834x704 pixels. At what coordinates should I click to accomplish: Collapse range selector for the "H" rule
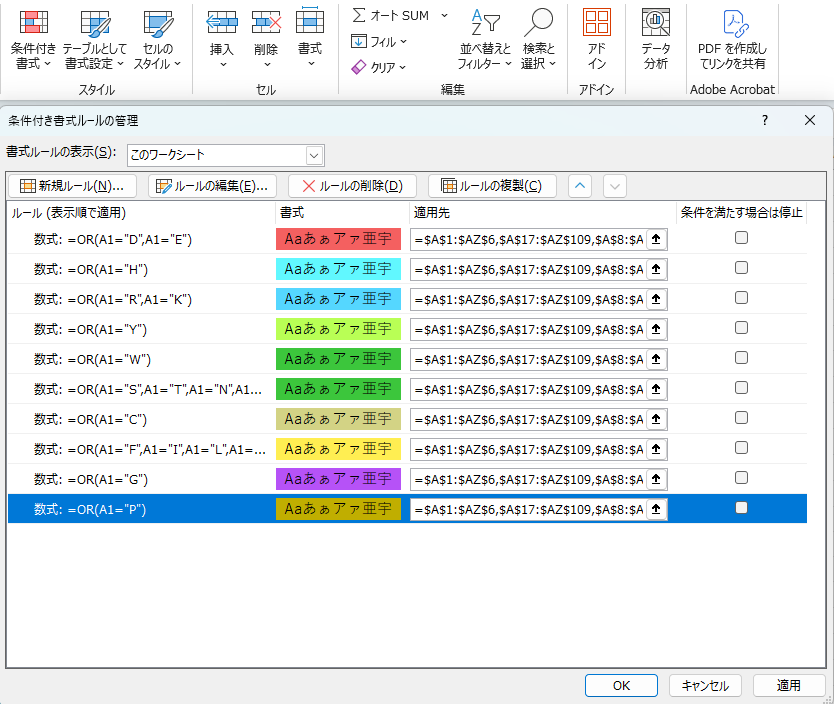pyautogui.click(x=656, y=270)
